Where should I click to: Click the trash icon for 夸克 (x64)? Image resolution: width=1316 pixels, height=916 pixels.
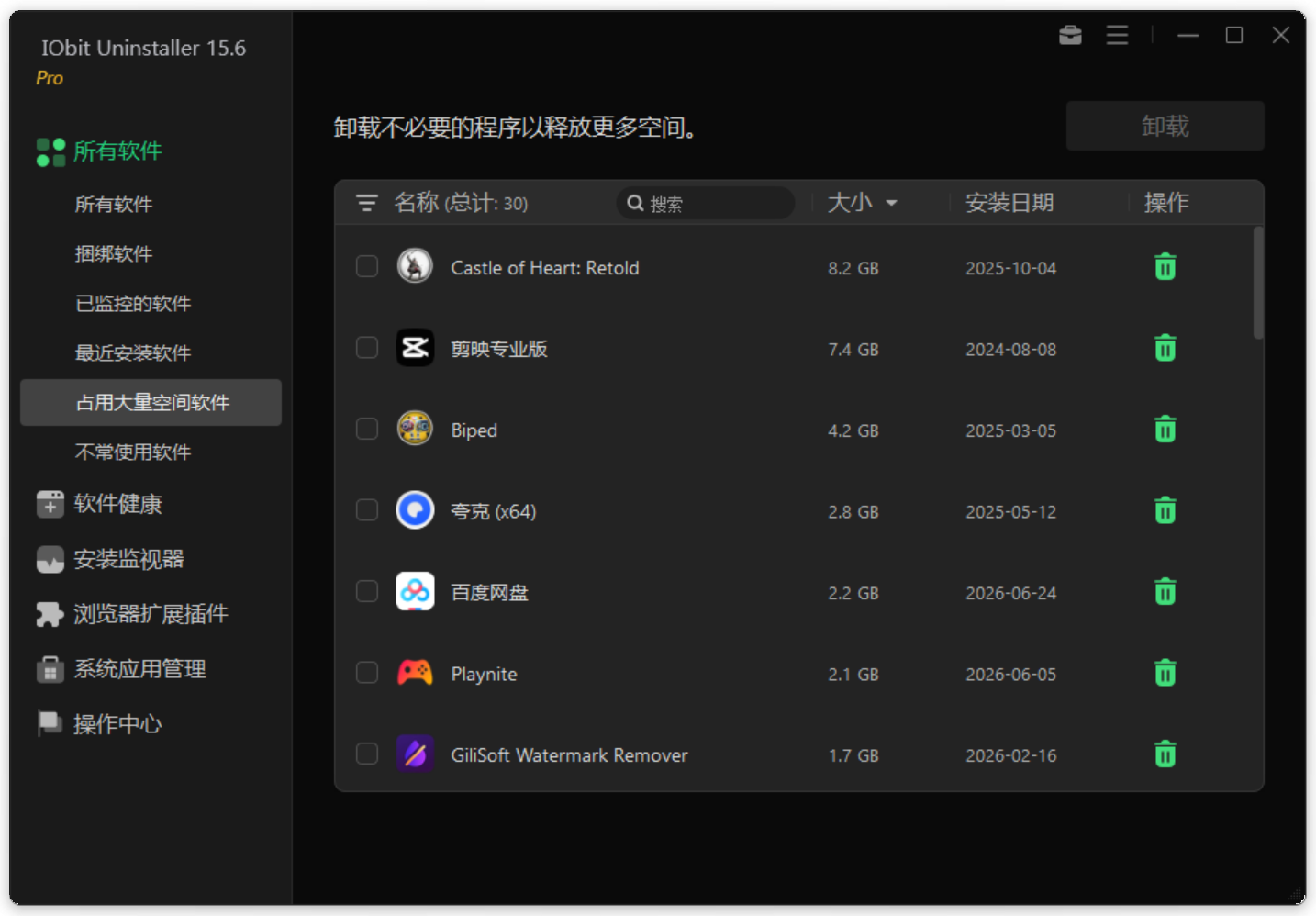(1165, 510)
